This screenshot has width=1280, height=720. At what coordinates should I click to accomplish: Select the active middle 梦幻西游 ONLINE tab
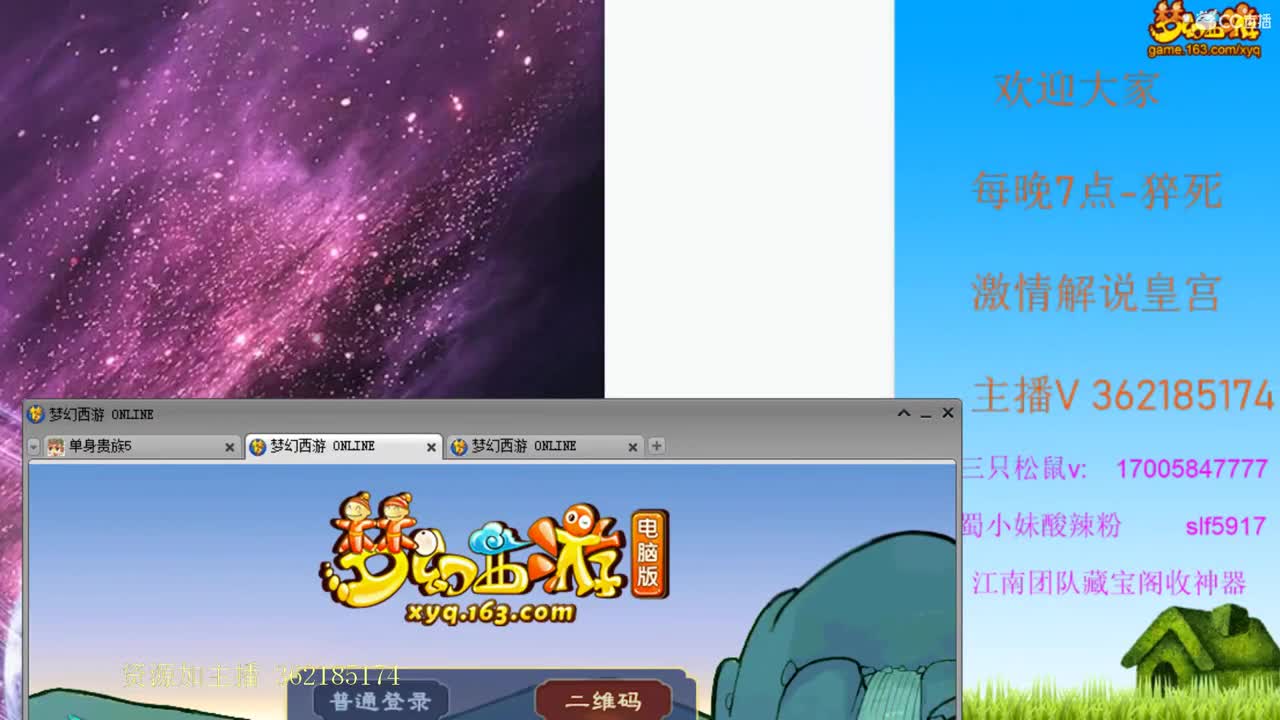(343, 446)
